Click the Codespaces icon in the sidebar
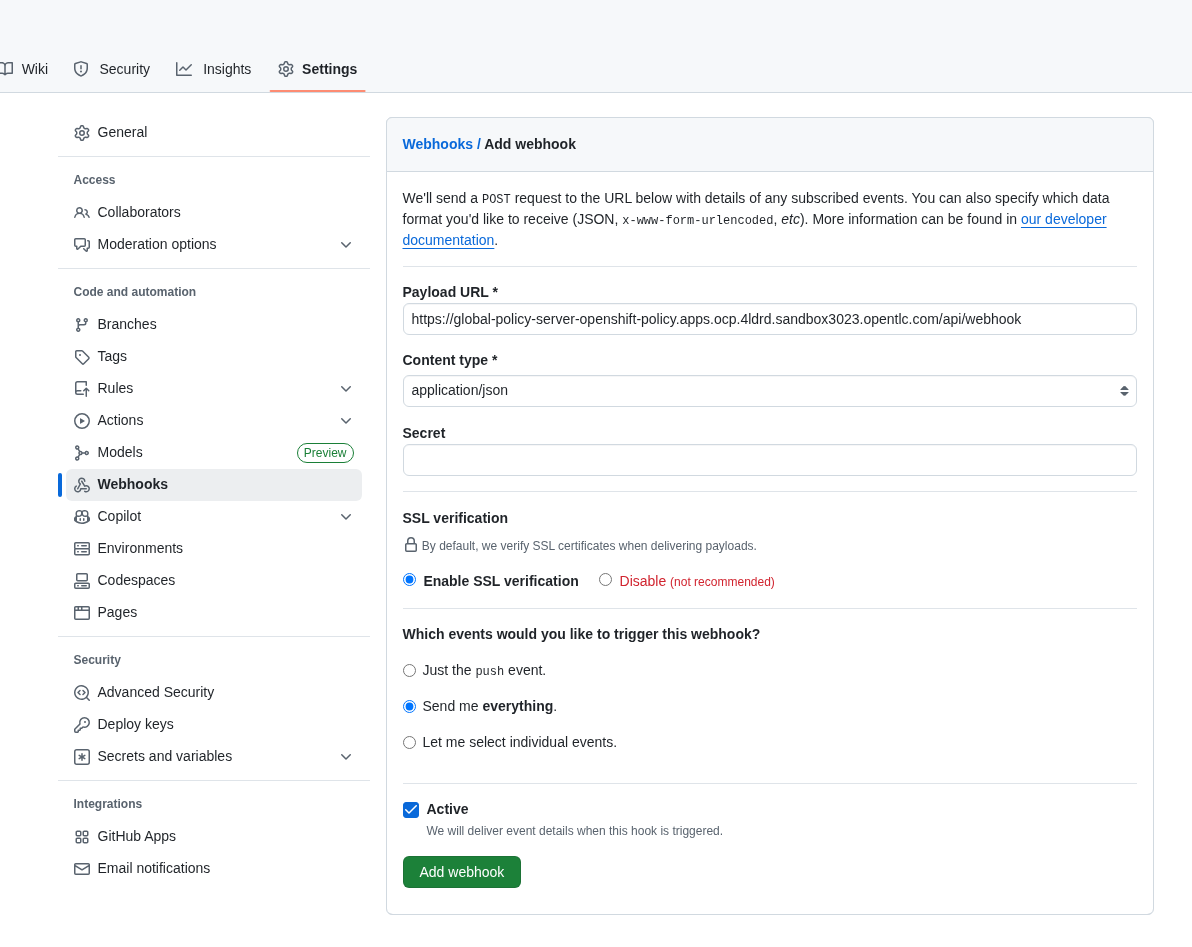The height and width of the screenshot is (947, 1192). (81, 581)
